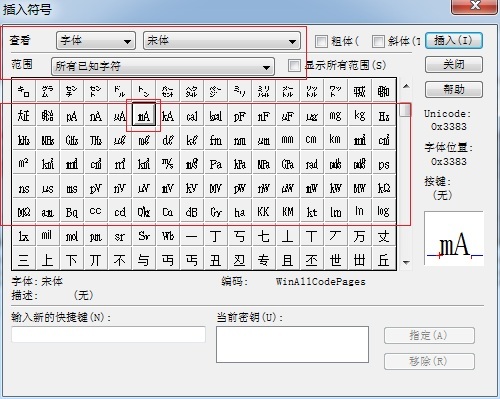Screen dimensions: 500x399
Task: Choose the pF symbol cell
Action: [240, 116]
